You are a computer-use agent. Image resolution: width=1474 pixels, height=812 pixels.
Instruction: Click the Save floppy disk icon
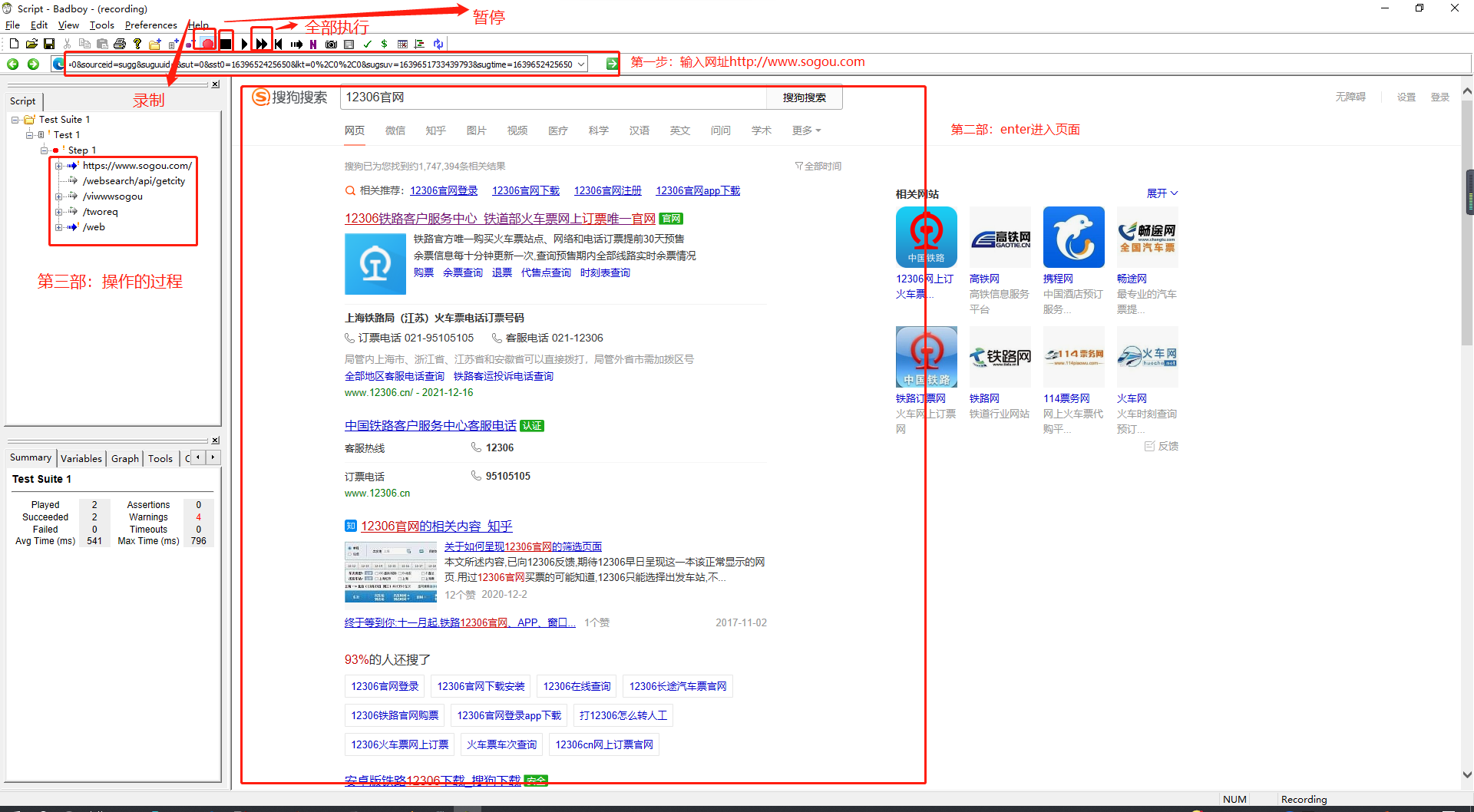tap(49, 44)
